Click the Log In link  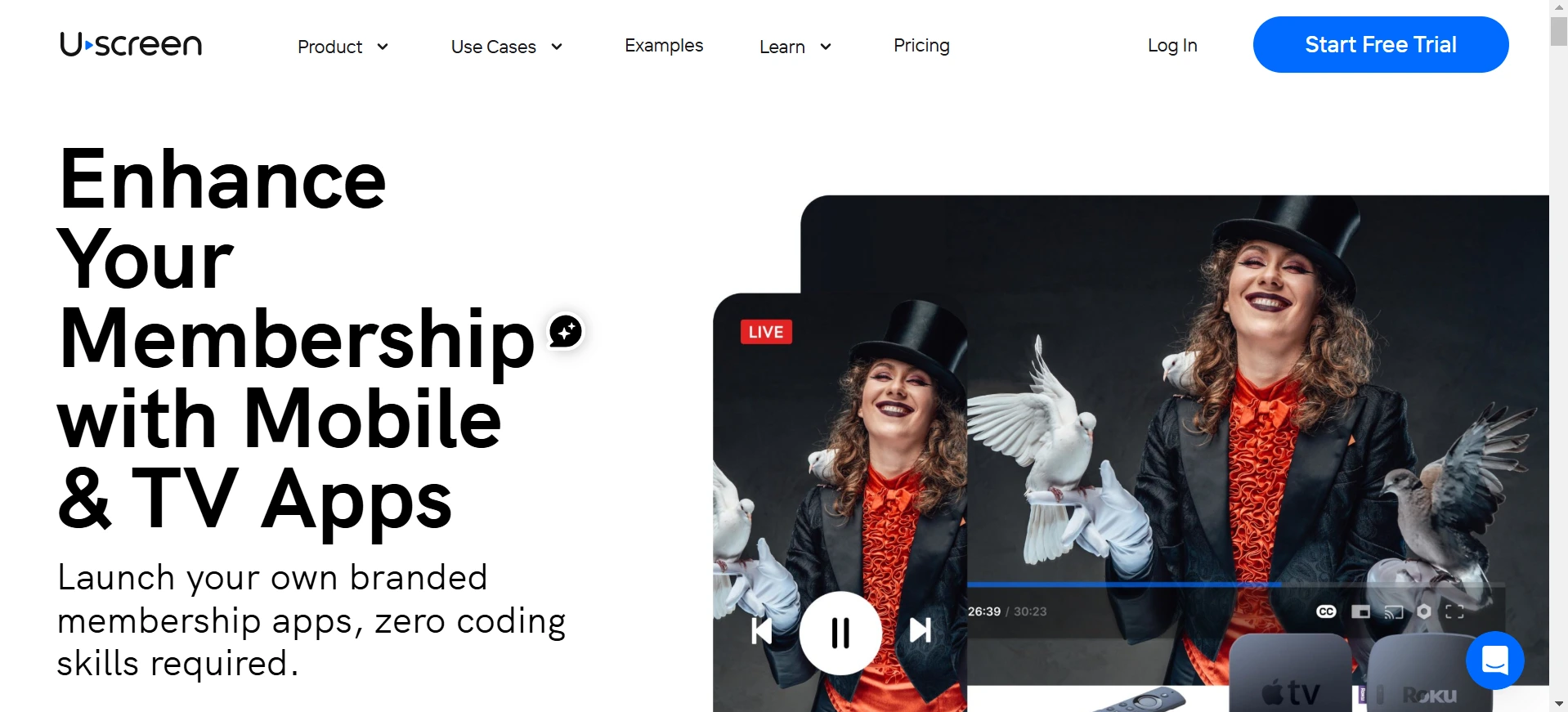click(1172, 46)
